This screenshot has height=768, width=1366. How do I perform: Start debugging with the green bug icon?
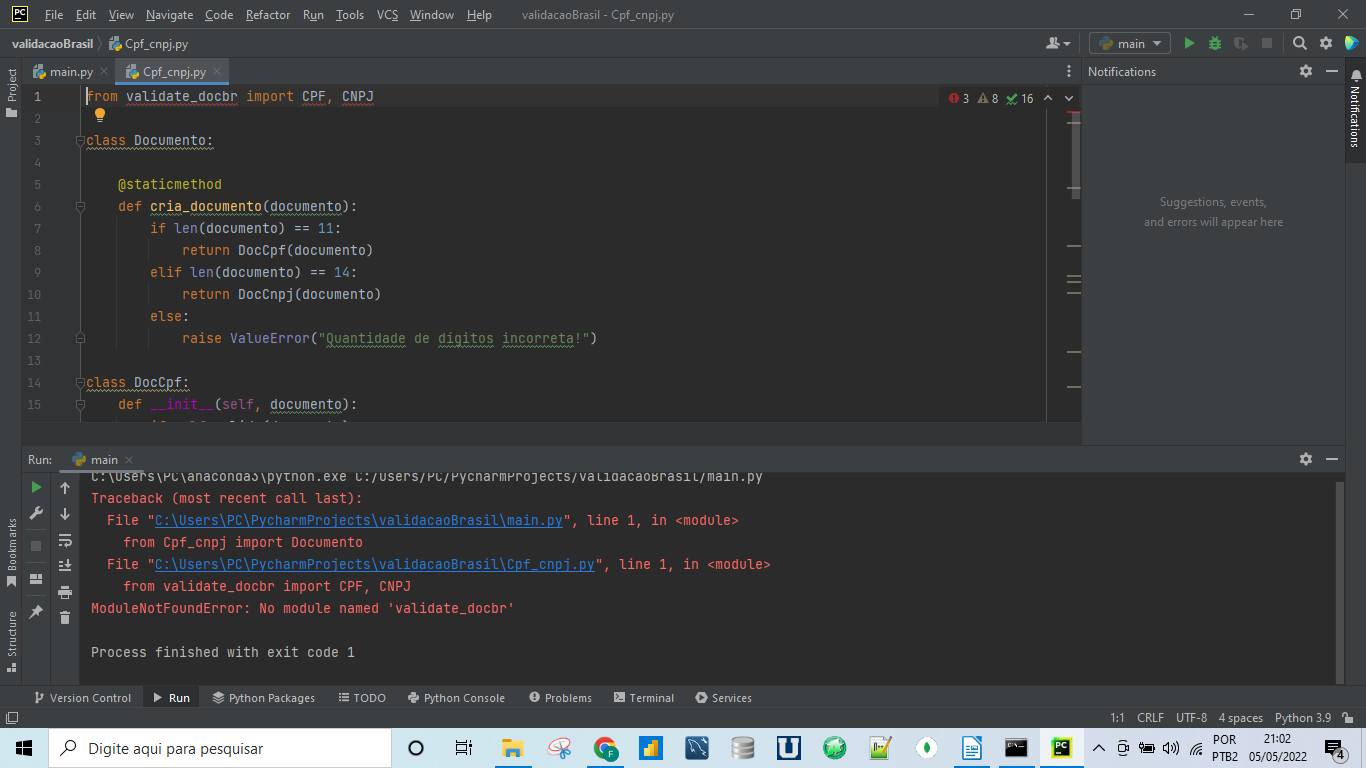click(1215, 43)
